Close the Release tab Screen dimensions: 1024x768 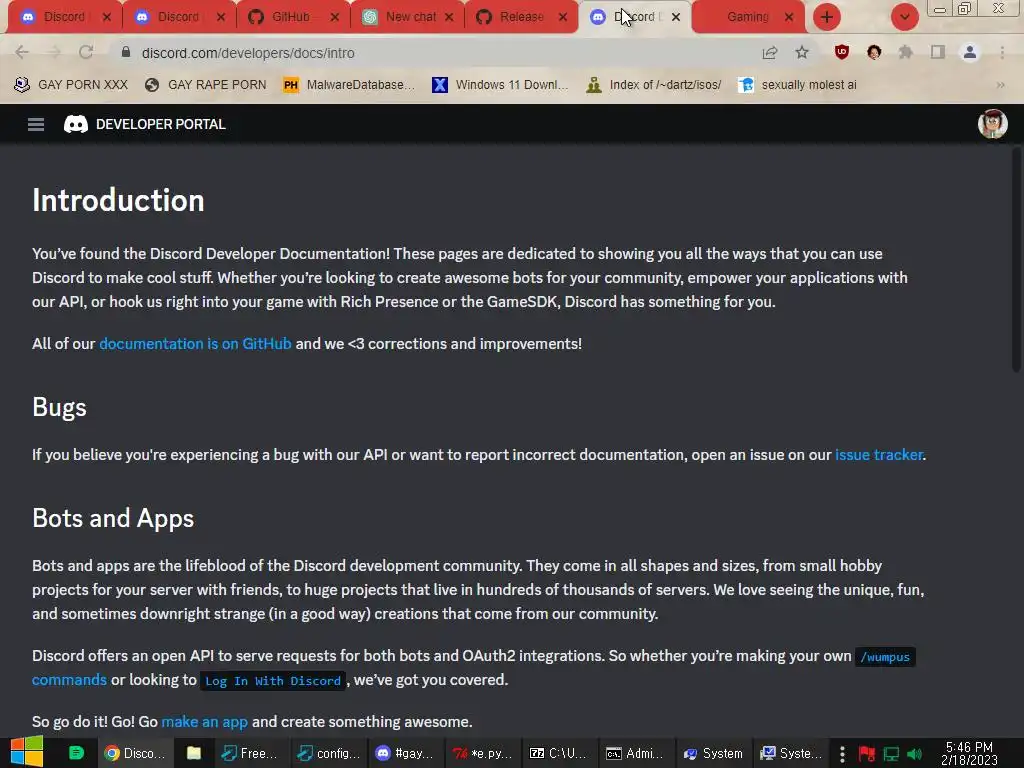pos(563,17)
